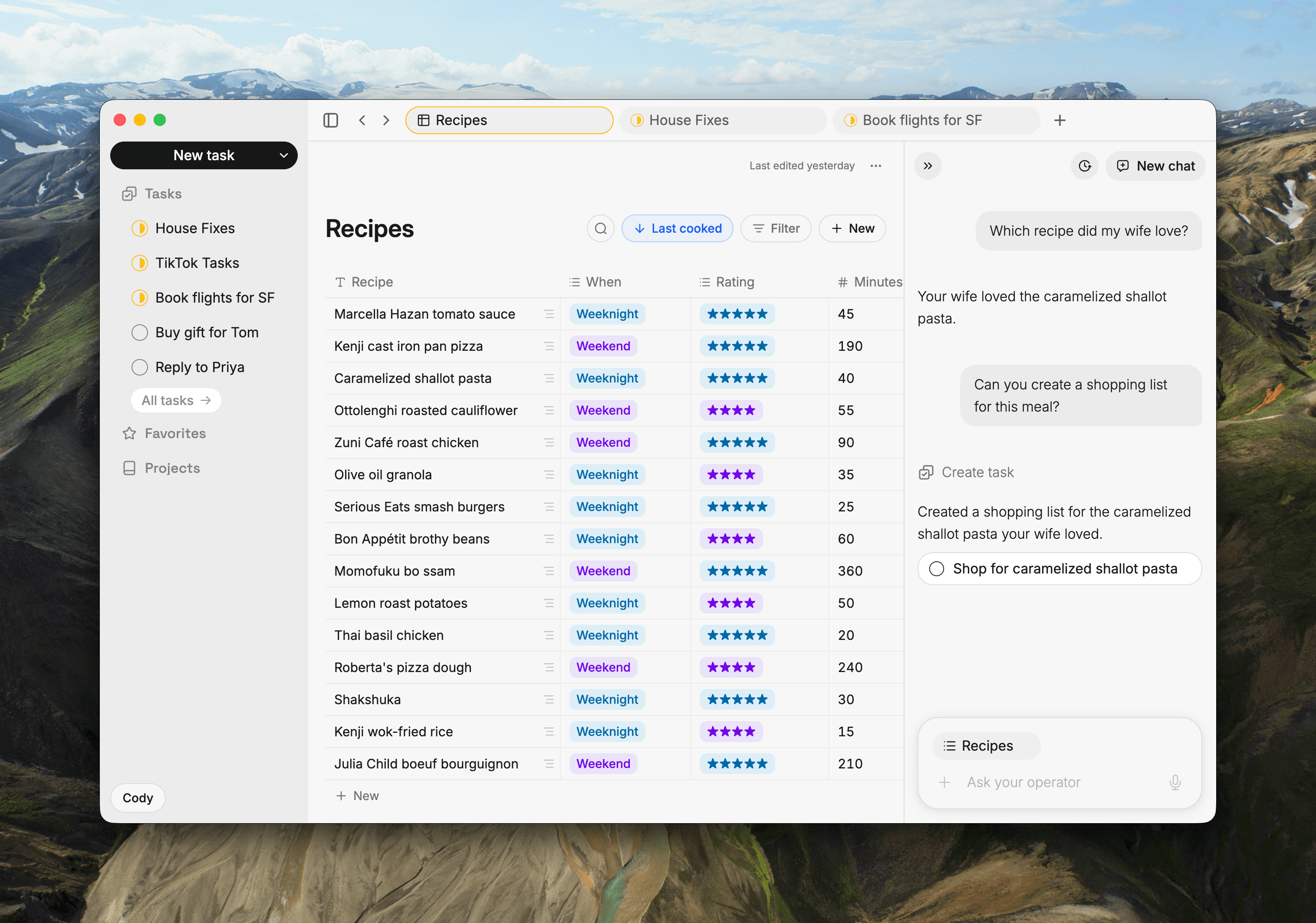This screenshot has height=923, width=1316.
Task: Mark Reply to Priya complete
Action: click(x=140, y=367)
